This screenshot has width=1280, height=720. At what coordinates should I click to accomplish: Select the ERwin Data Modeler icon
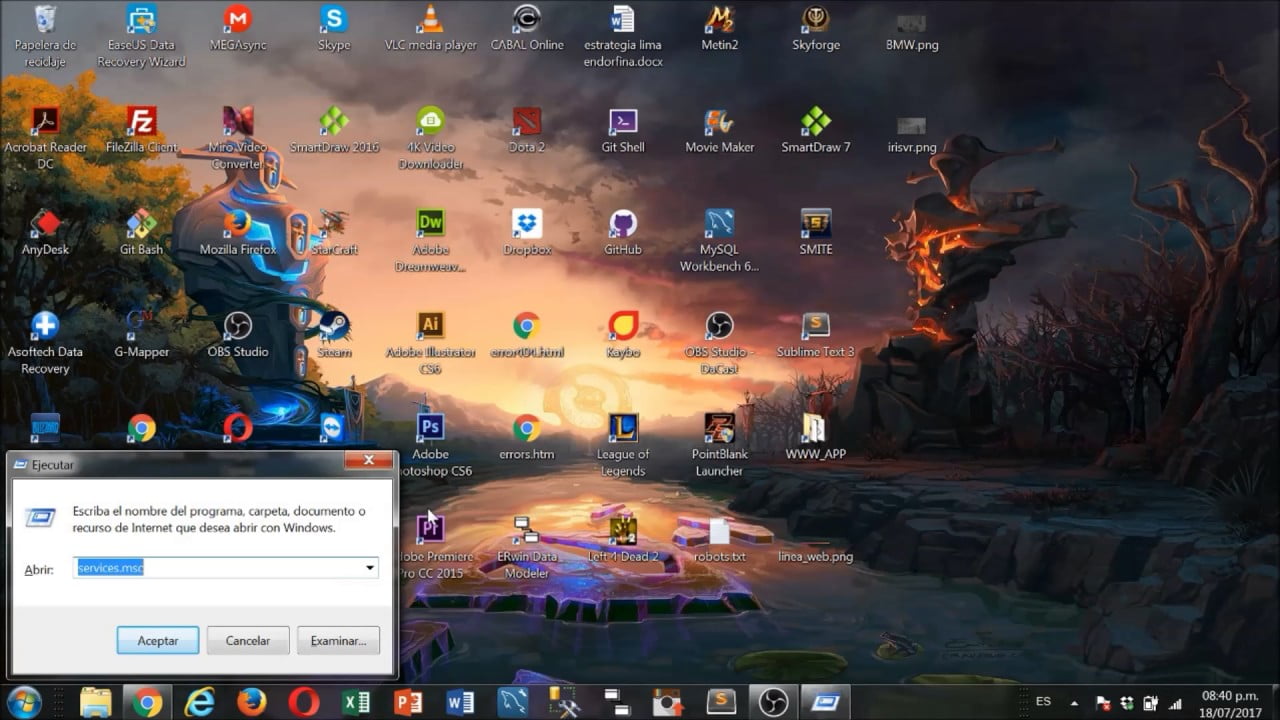click(x=527, y=548)
